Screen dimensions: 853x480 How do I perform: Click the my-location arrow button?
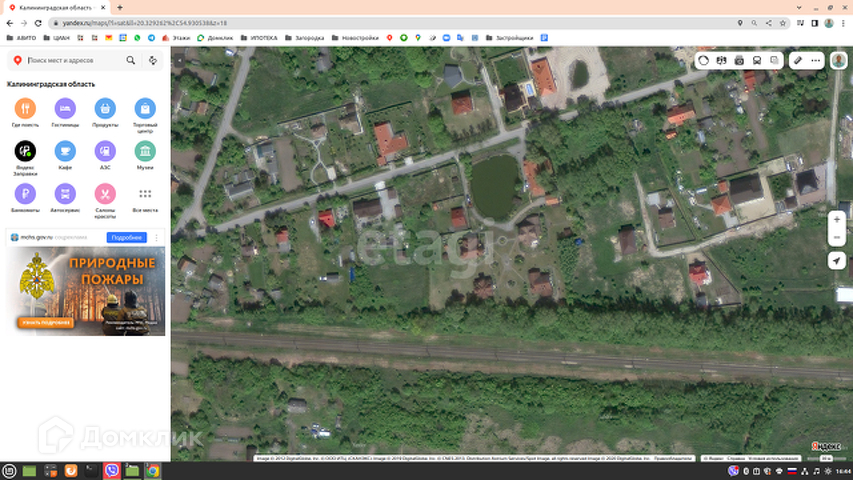click(x=837, y=261)
